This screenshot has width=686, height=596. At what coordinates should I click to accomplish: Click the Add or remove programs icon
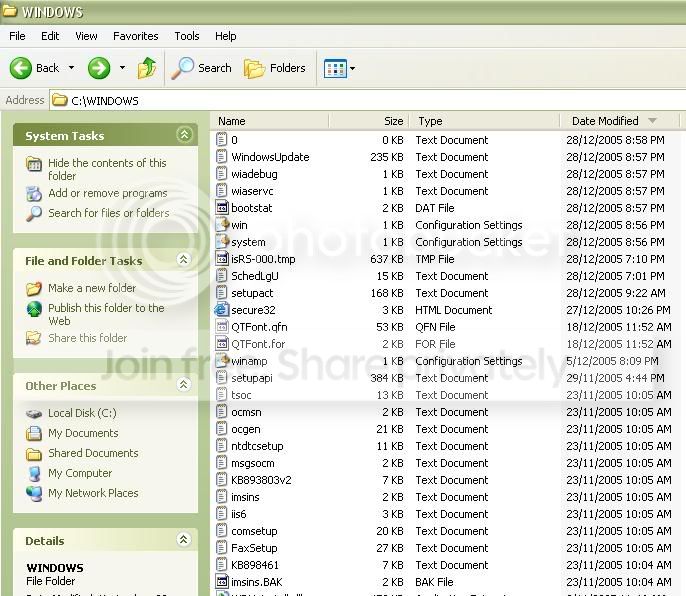tap(34, 193)
